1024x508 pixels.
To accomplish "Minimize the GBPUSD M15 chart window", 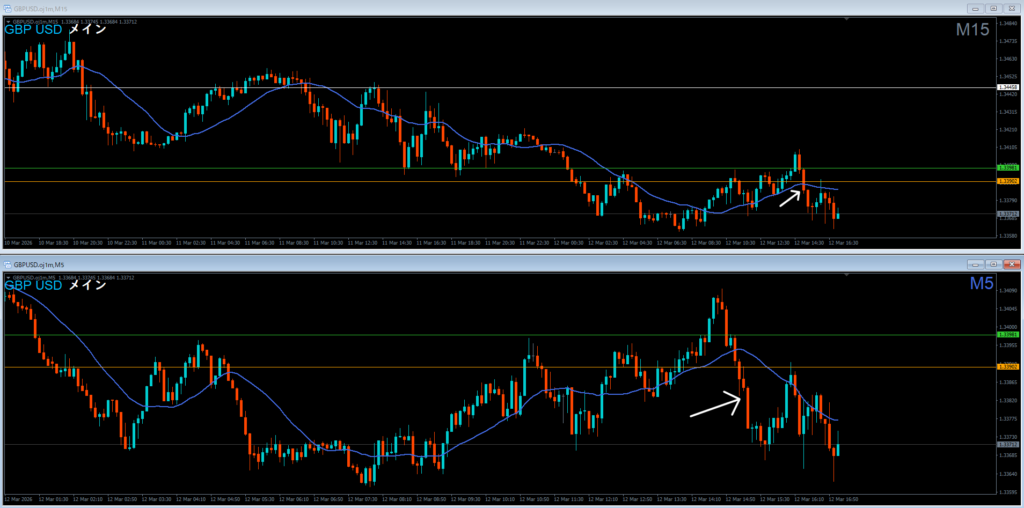I will point(977,8).
